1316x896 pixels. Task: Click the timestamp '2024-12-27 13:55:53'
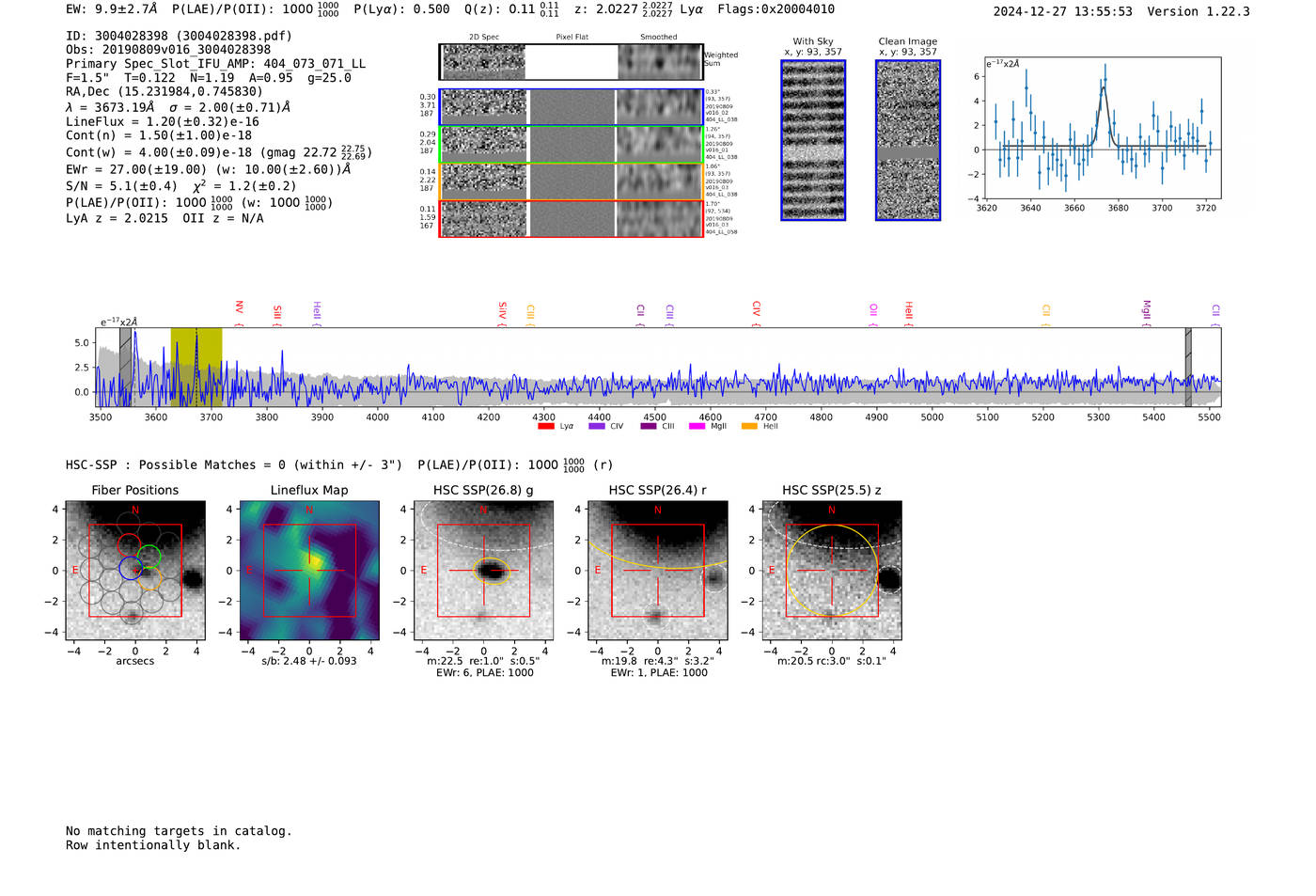tap(1063, 11)
